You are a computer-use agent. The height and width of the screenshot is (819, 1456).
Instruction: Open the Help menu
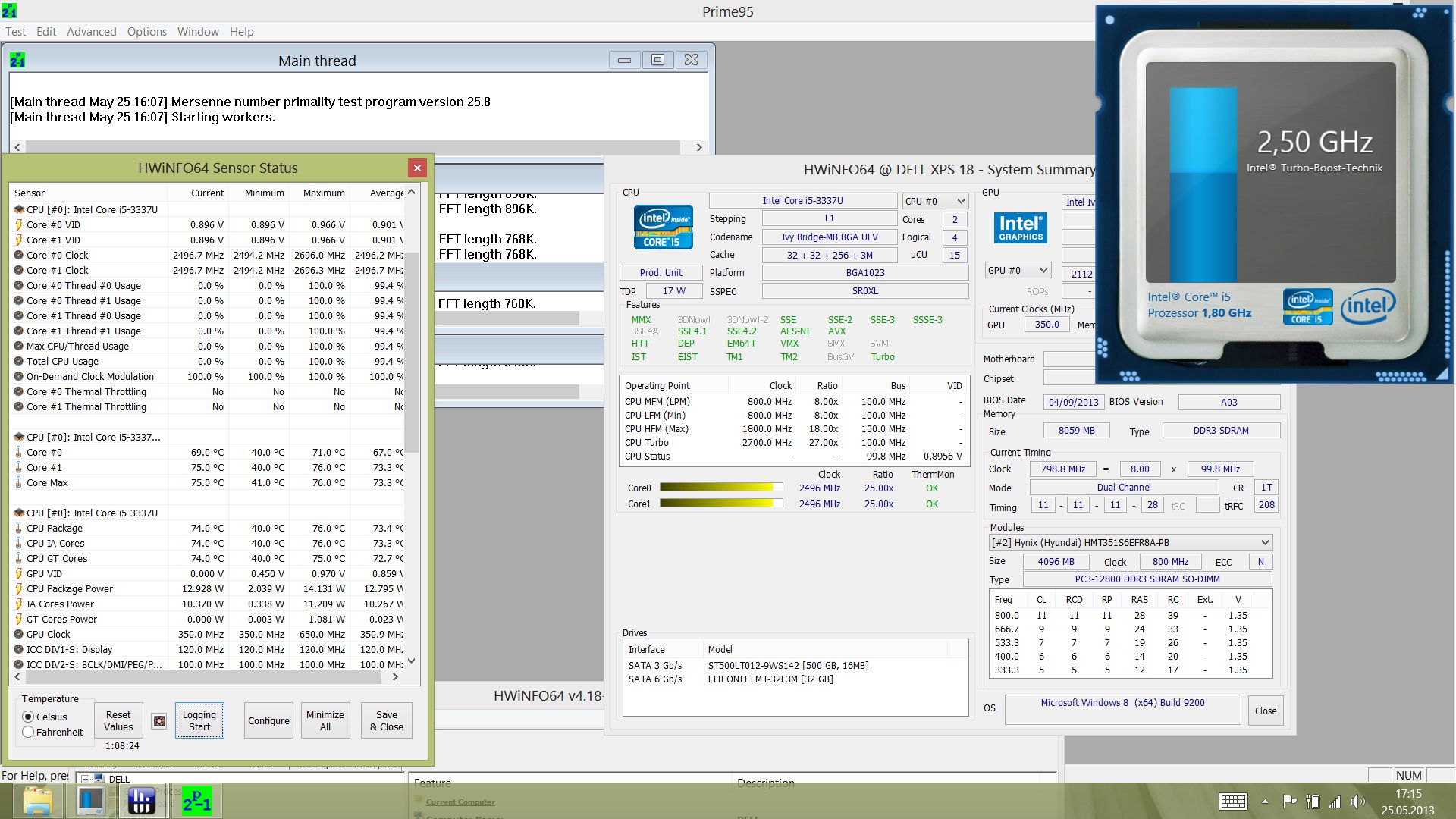(x=242, y=31)
